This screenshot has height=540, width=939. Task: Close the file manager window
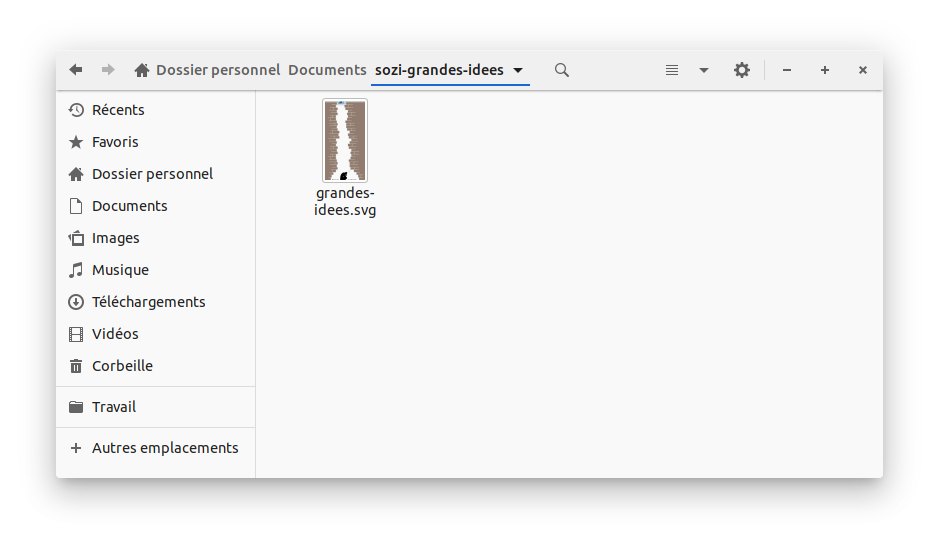[x=863, y=70]
